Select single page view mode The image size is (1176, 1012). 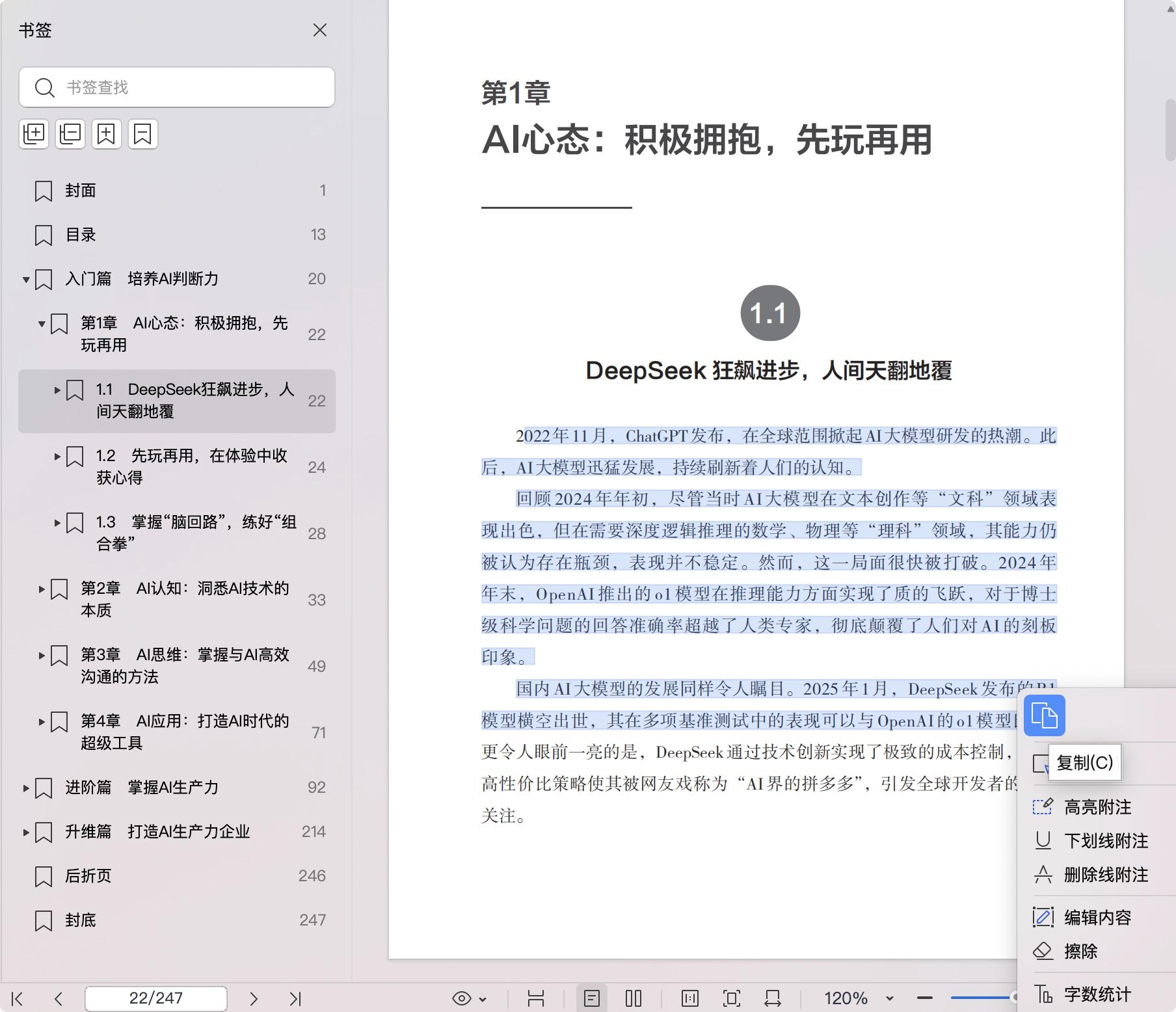point(592,998)
